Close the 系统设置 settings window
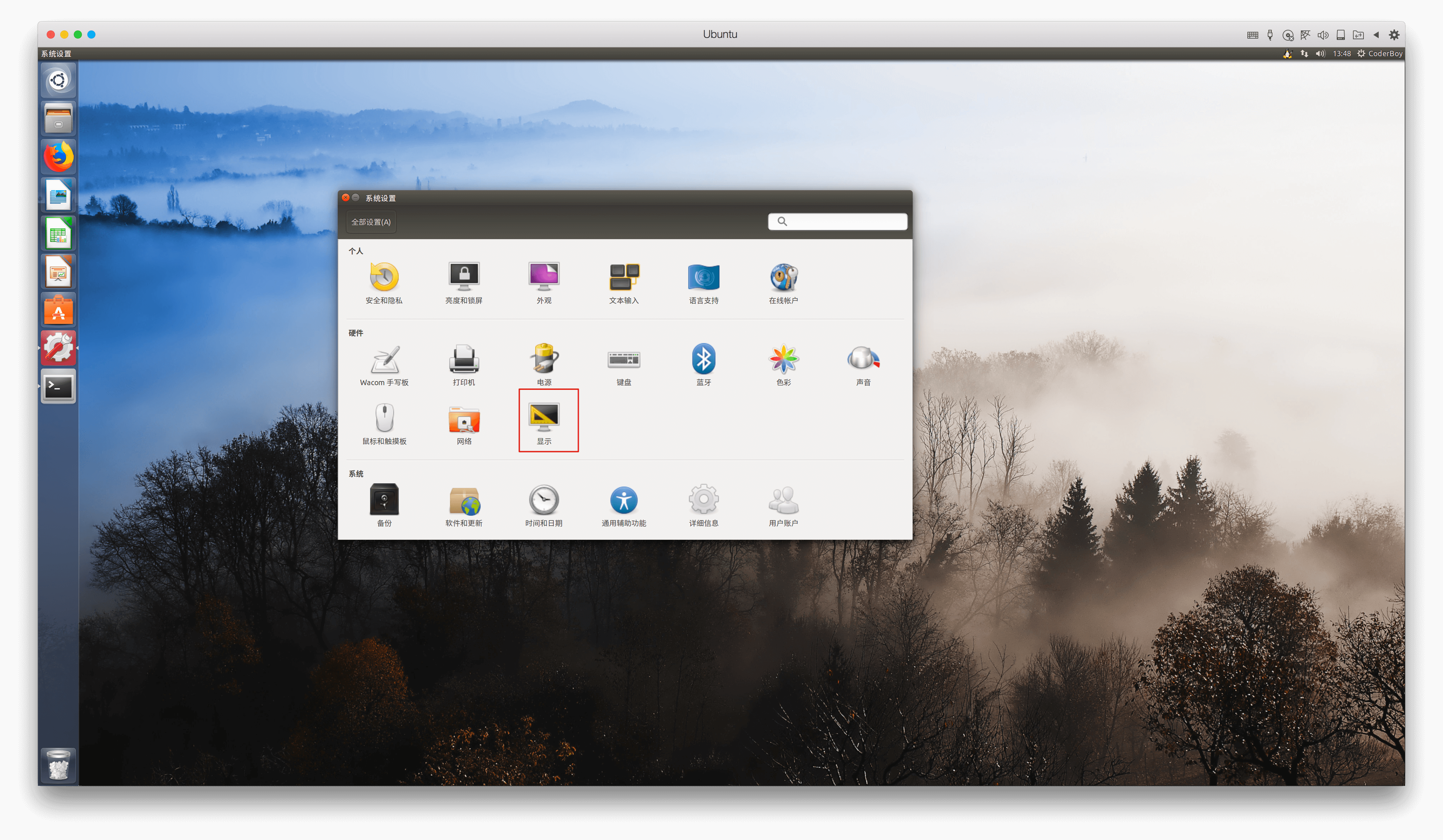1443x840 pixels. 345,198
